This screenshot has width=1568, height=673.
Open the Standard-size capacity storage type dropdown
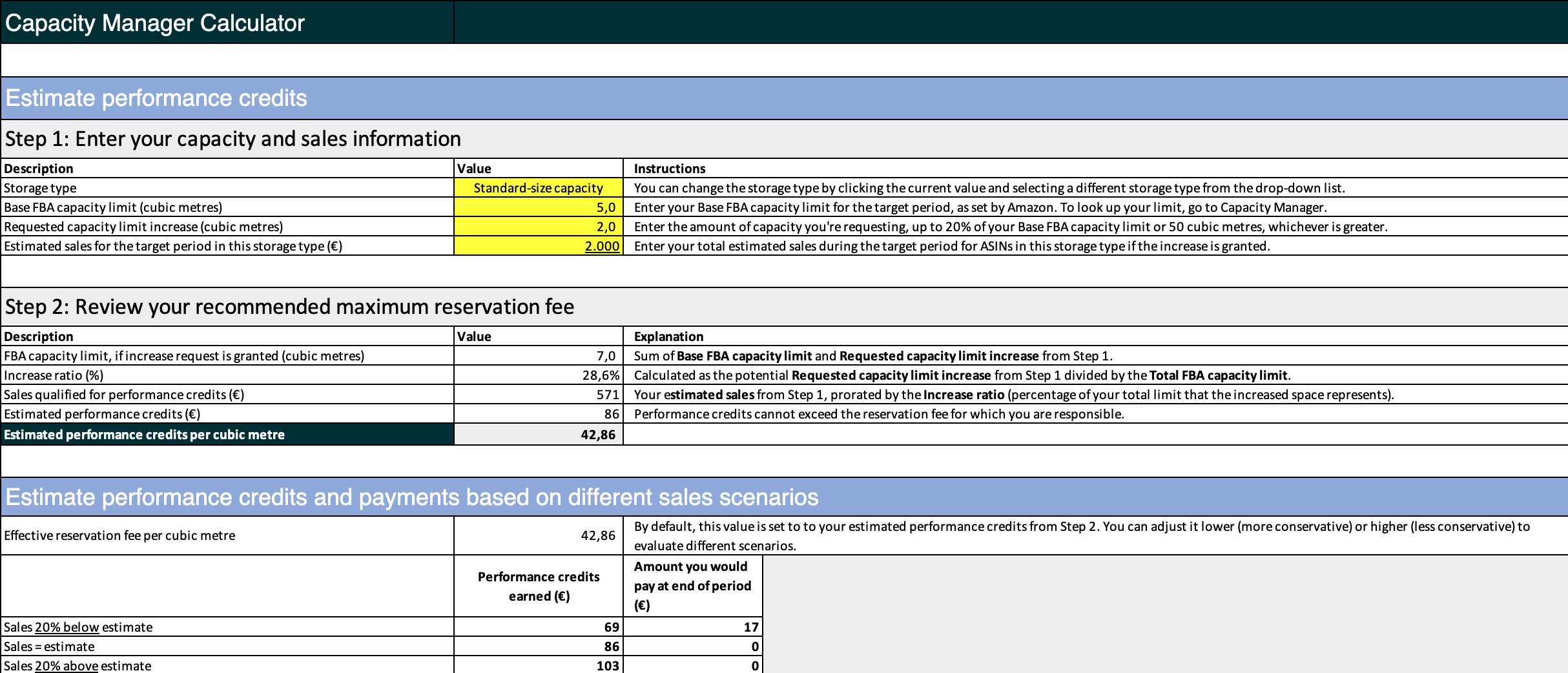tap(538, 188)
